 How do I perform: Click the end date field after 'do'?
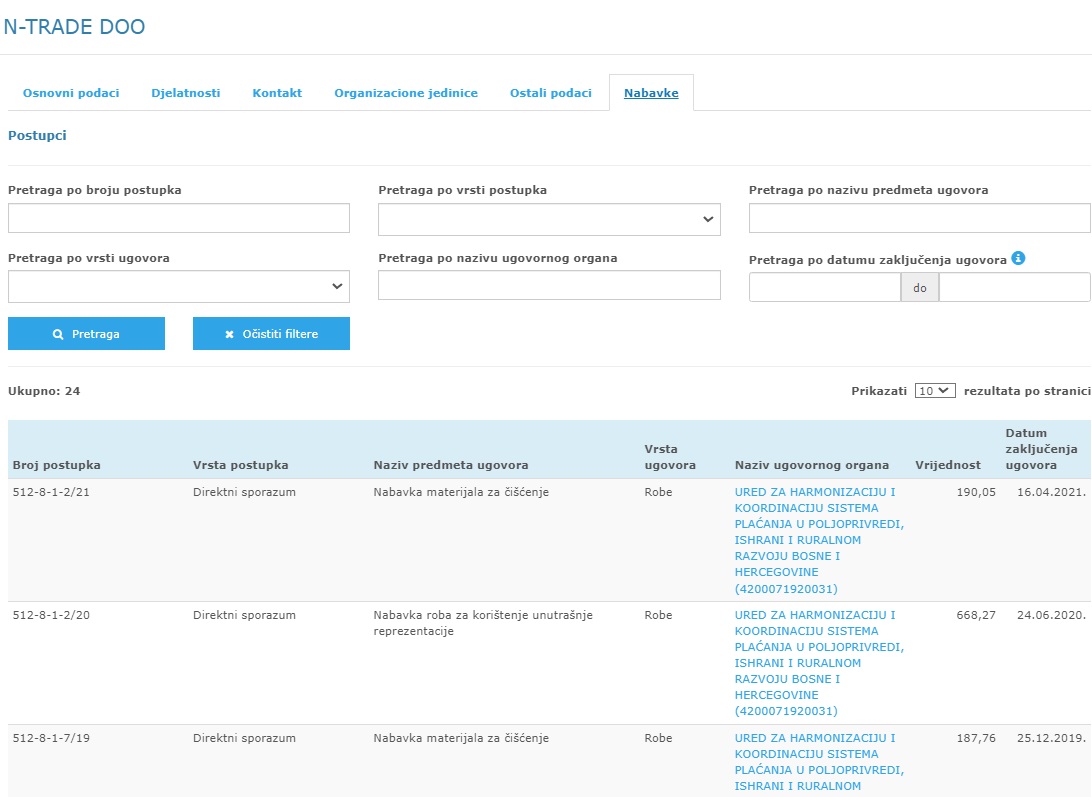[1014, 288]
